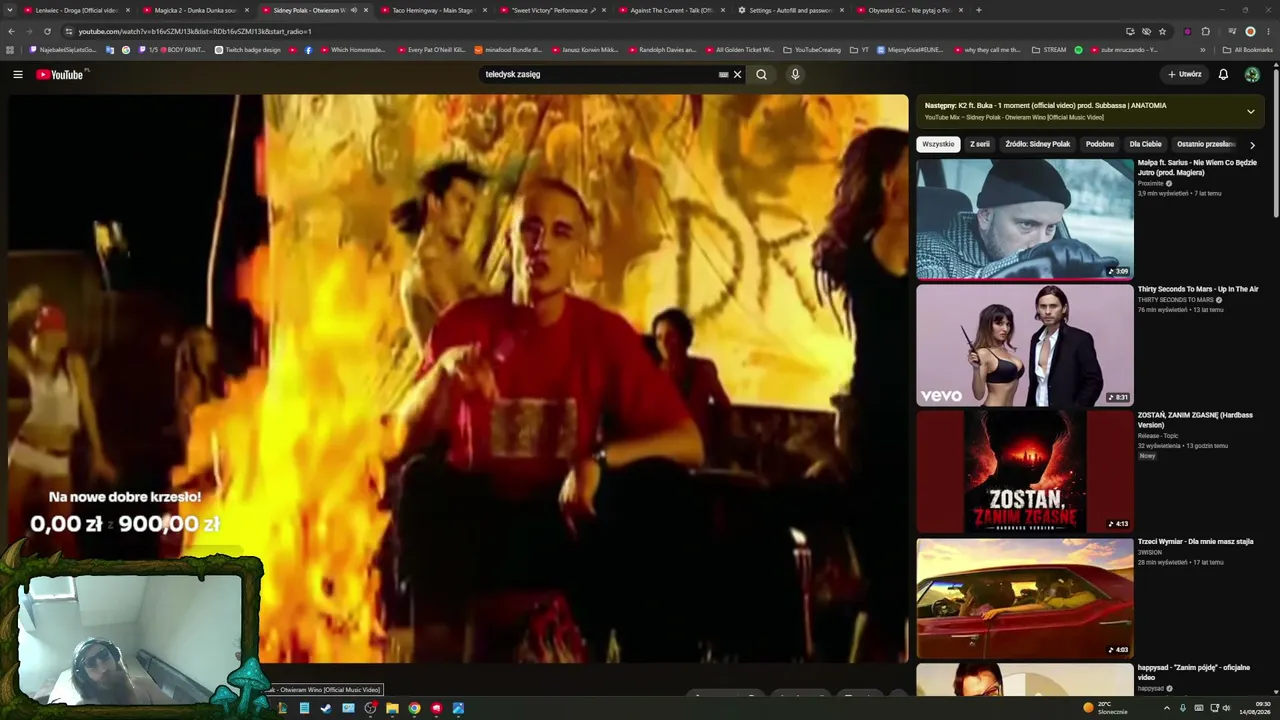Go to the YouTube home logo
The width and height of the screenshot is (1280, 720).
[62, 74]
